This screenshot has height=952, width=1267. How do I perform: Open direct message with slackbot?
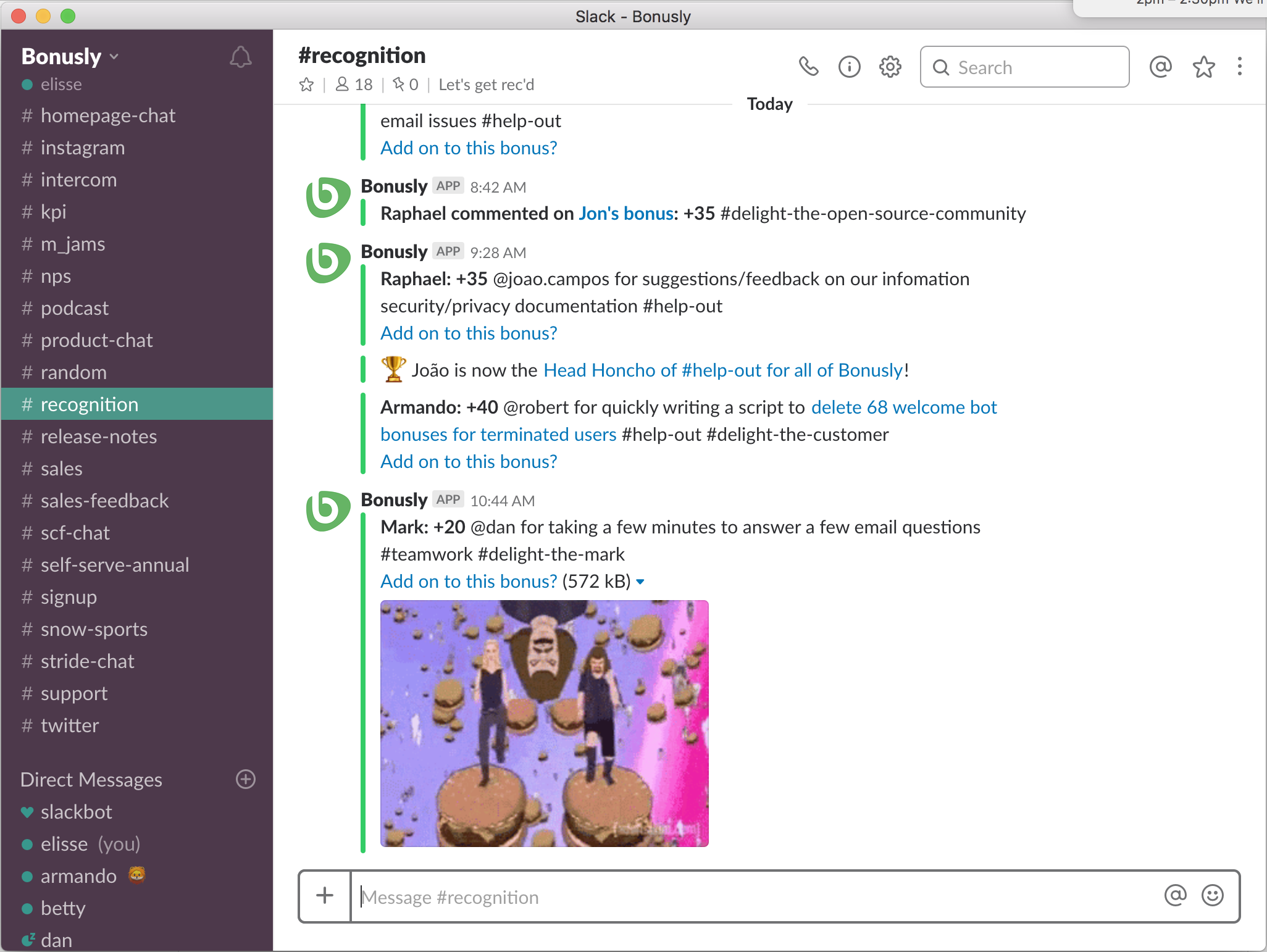(x=137, y=812)
